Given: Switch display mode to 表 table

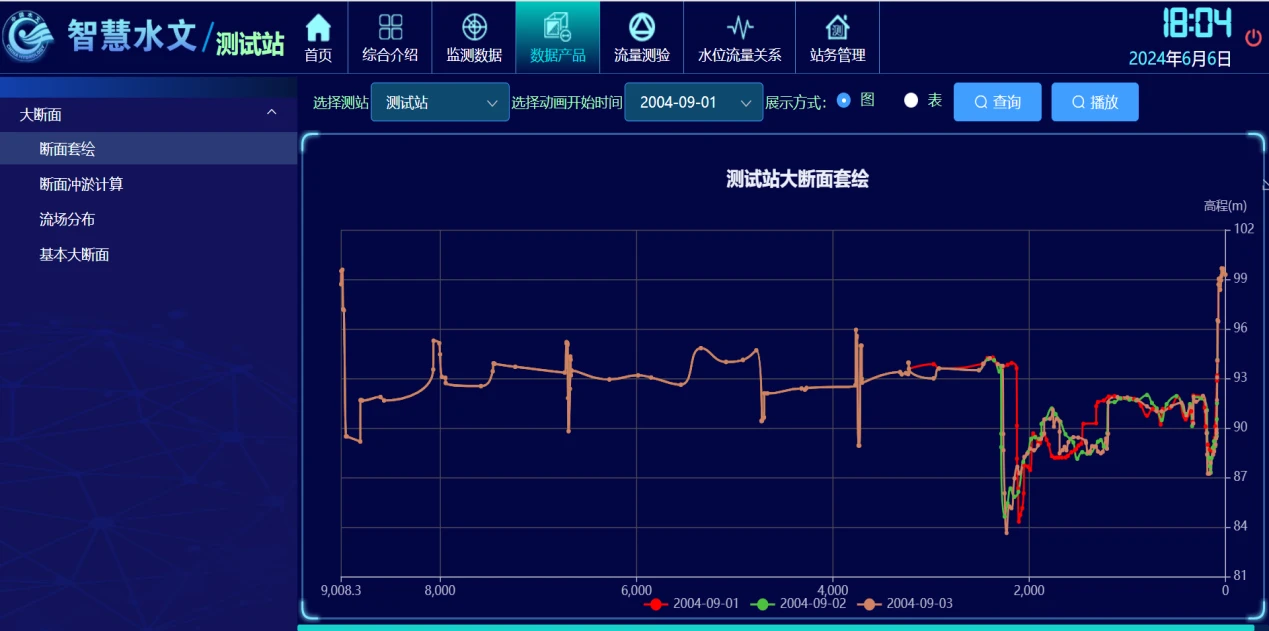Looking at the screenshot, I should 910,101.
